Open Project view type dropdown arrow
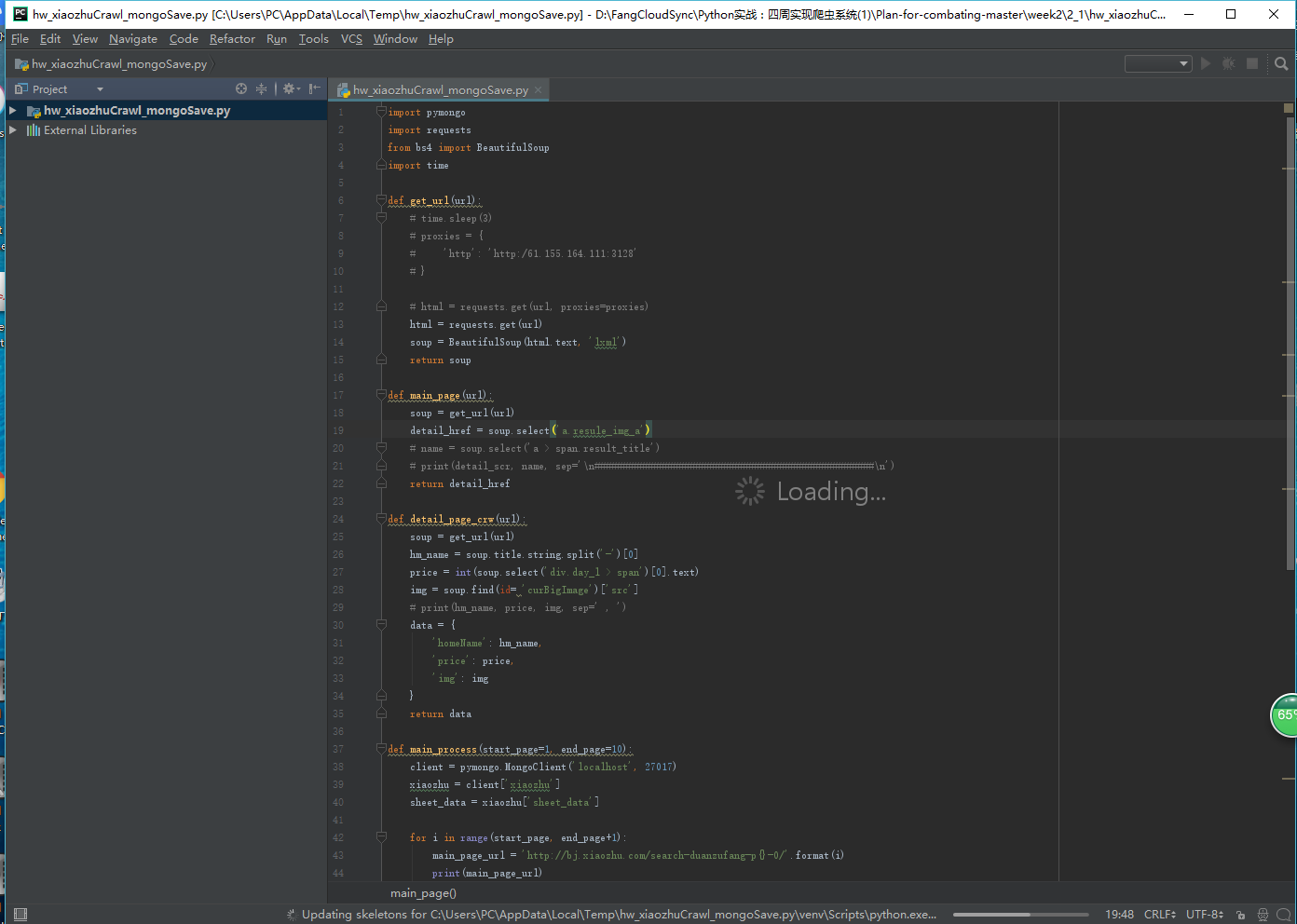The image size is (1297, 924). click(100, 89)
